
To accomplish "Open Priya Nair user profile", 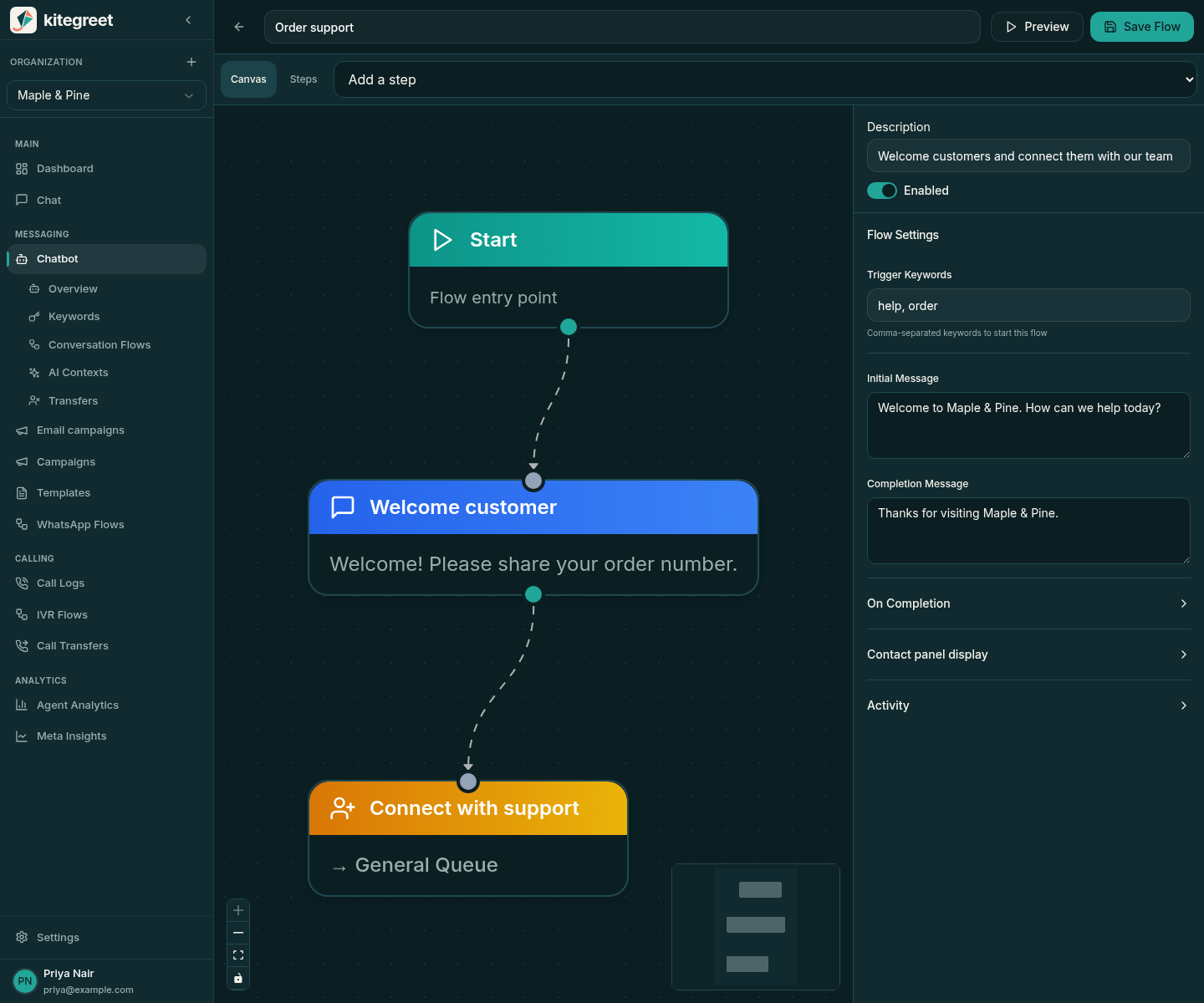I will coord(106,981).
